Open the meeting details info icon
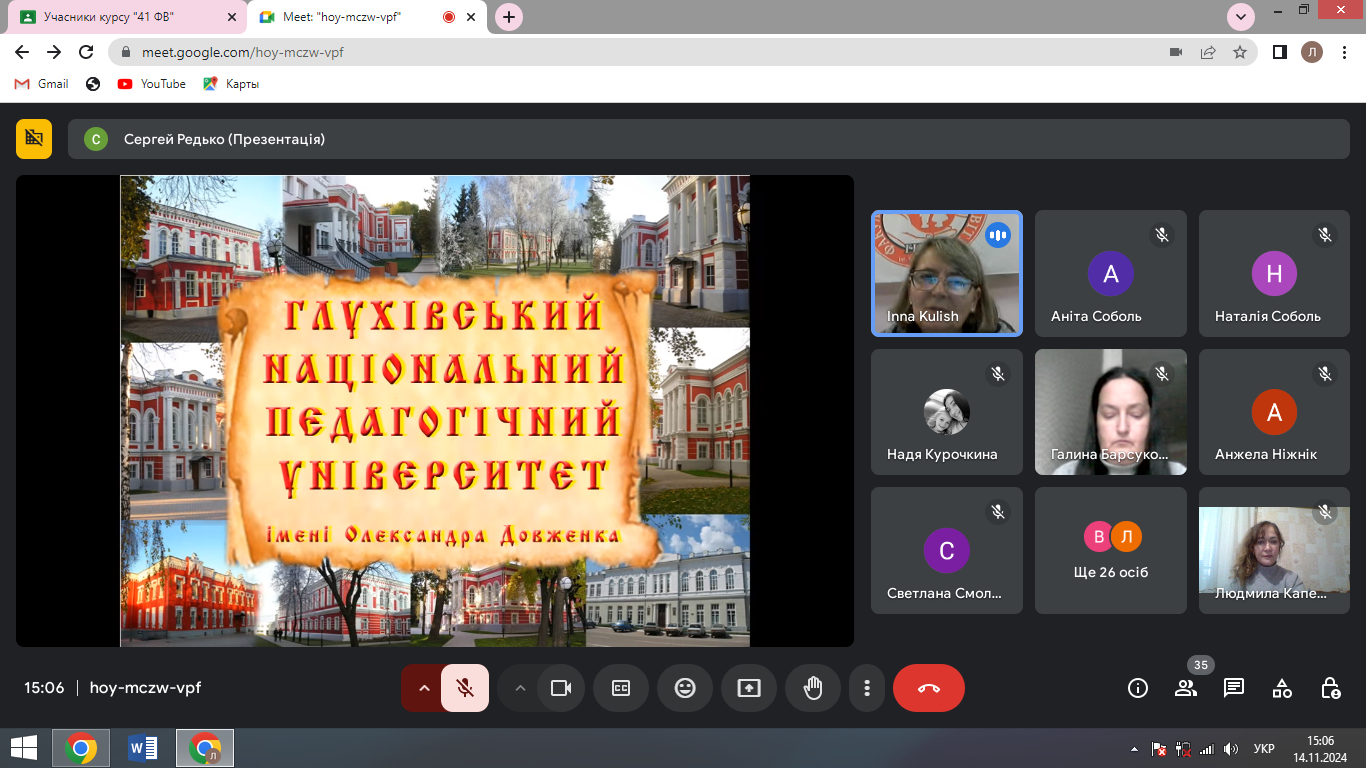This screenshot has width=1366, height=768. 1137,688
